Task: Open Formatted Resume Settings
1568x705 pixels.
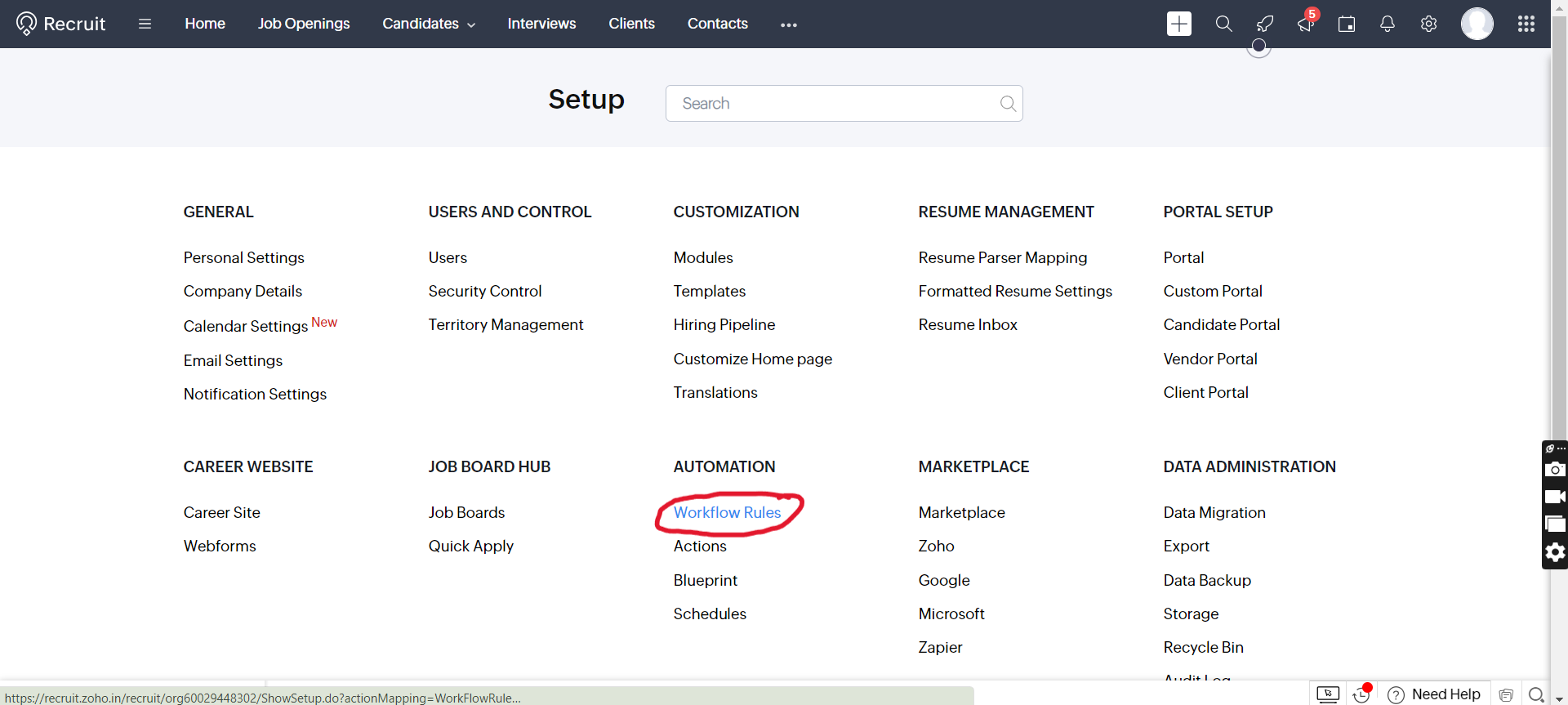Action: coord(1015,291)
